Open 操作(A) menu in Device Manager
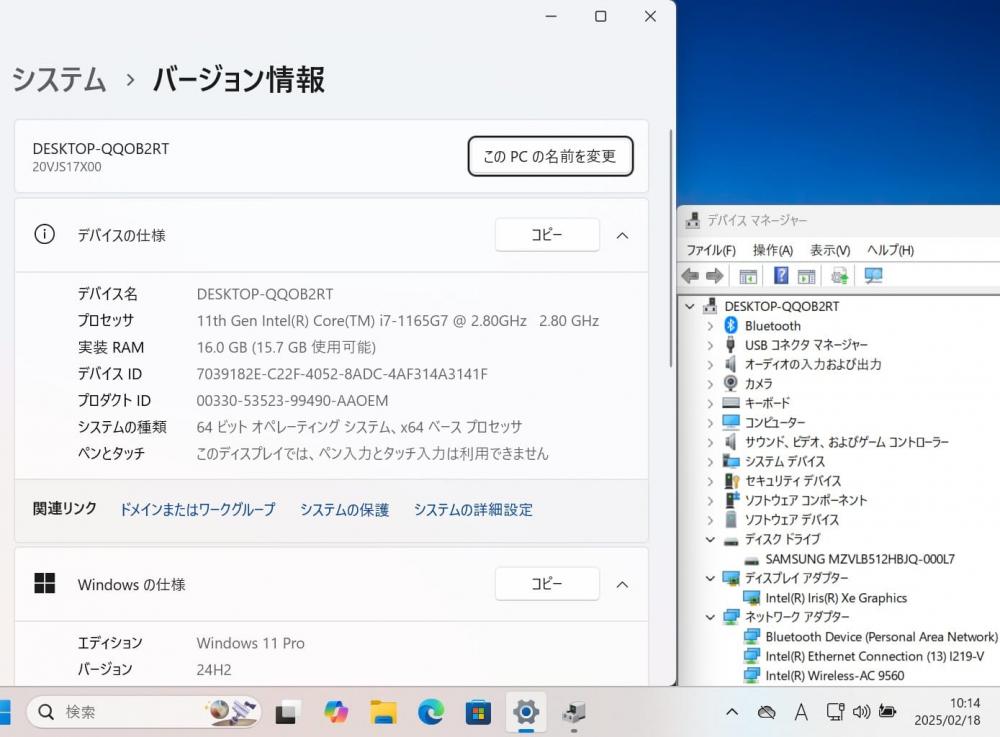1000x737 pixels. click(772, 251)
